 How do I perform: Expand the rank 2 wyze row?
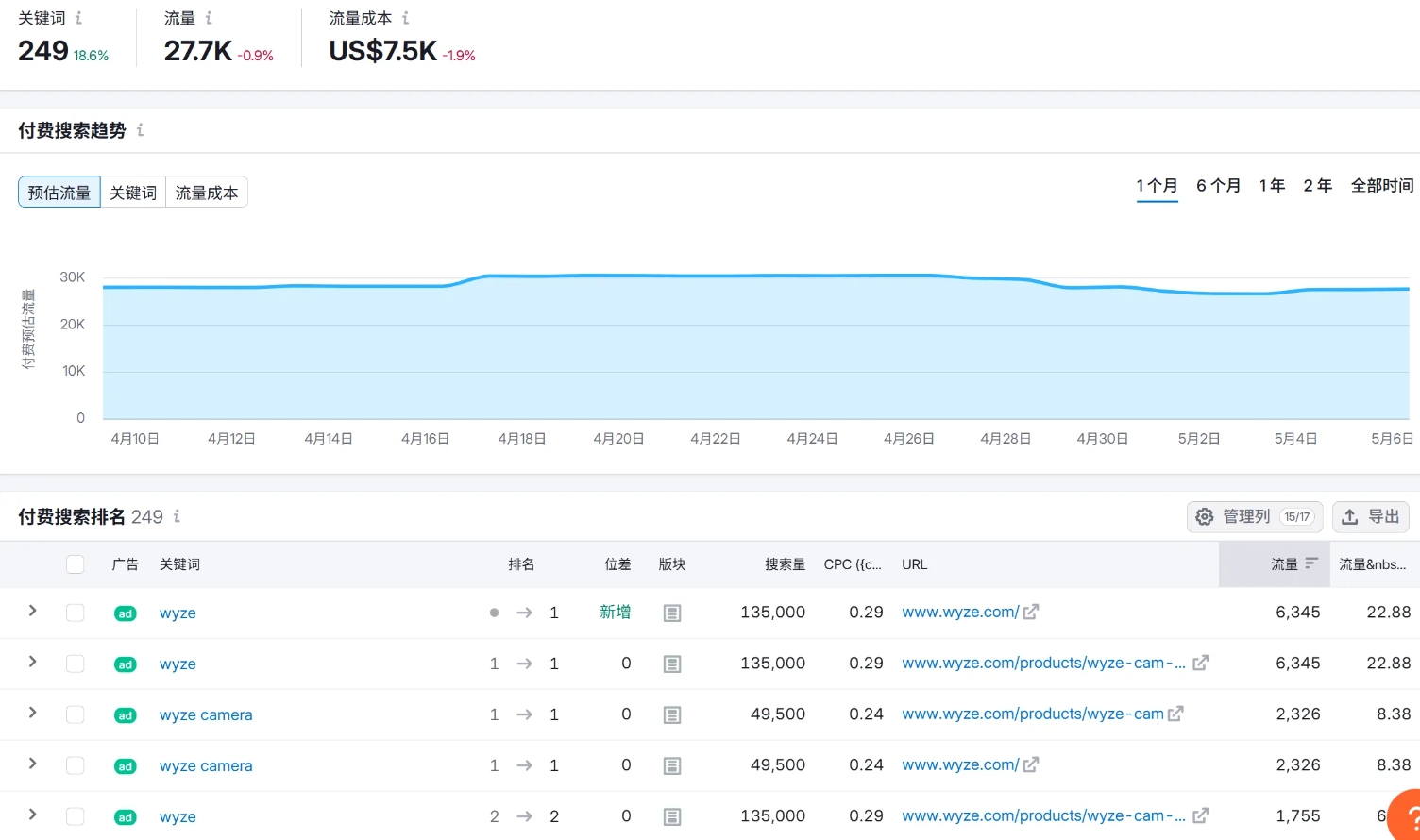(x=32, y=815)
